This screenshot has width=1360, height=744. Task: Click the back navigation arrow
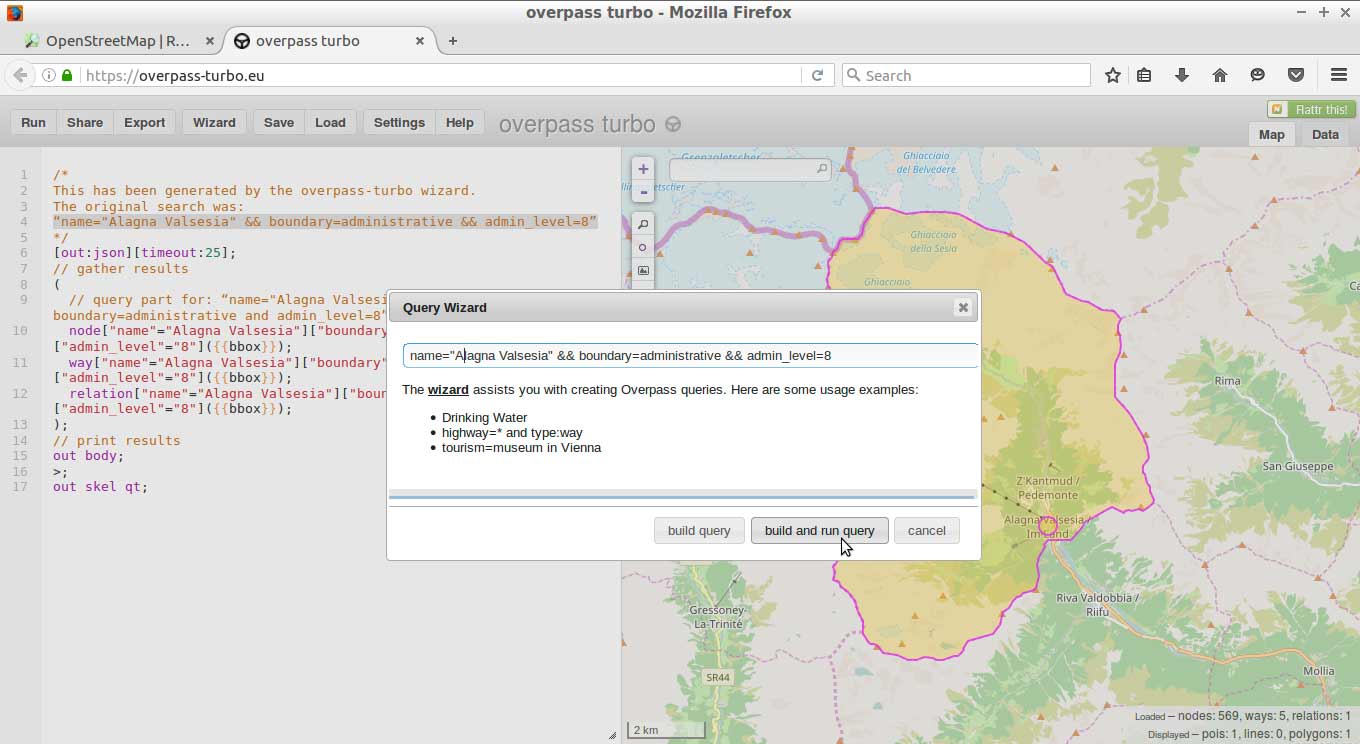(x=20, y=75)
